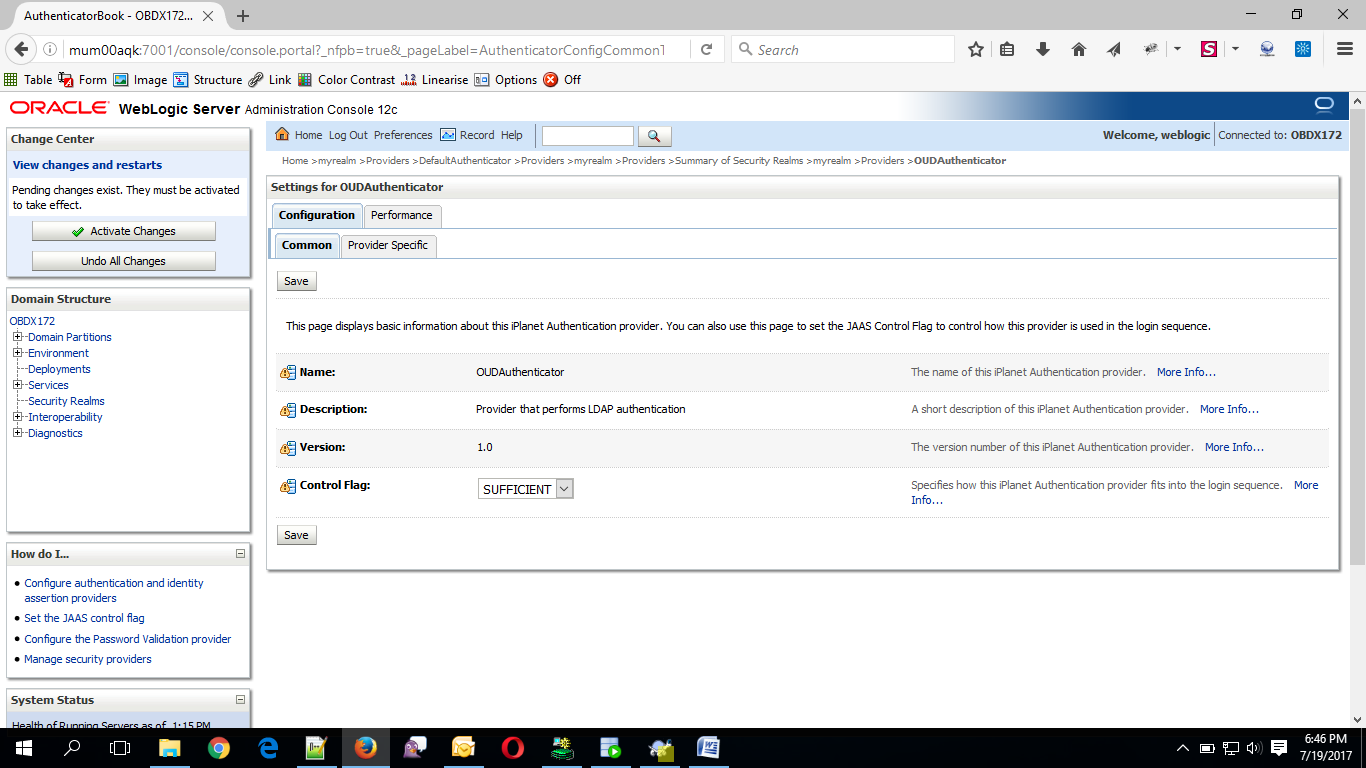Open File Explorer from the taskbar

pyautogui.click(x=170, y=747)
